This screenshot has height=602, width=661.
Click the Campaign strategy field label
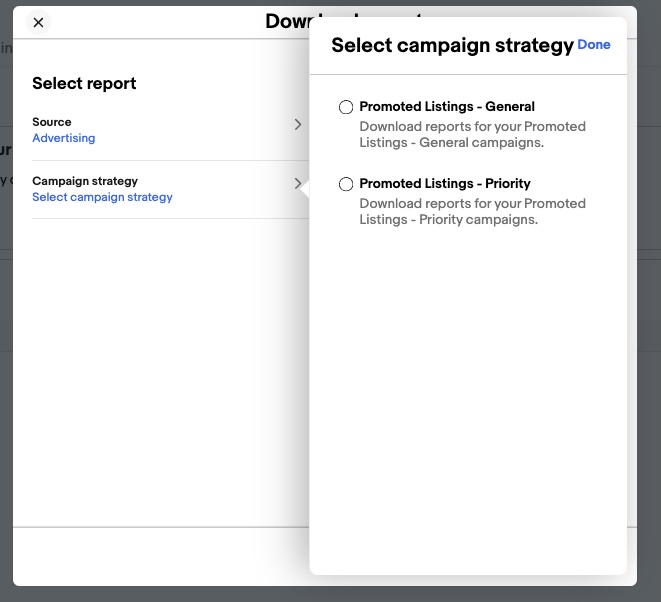tap(85, 181)
